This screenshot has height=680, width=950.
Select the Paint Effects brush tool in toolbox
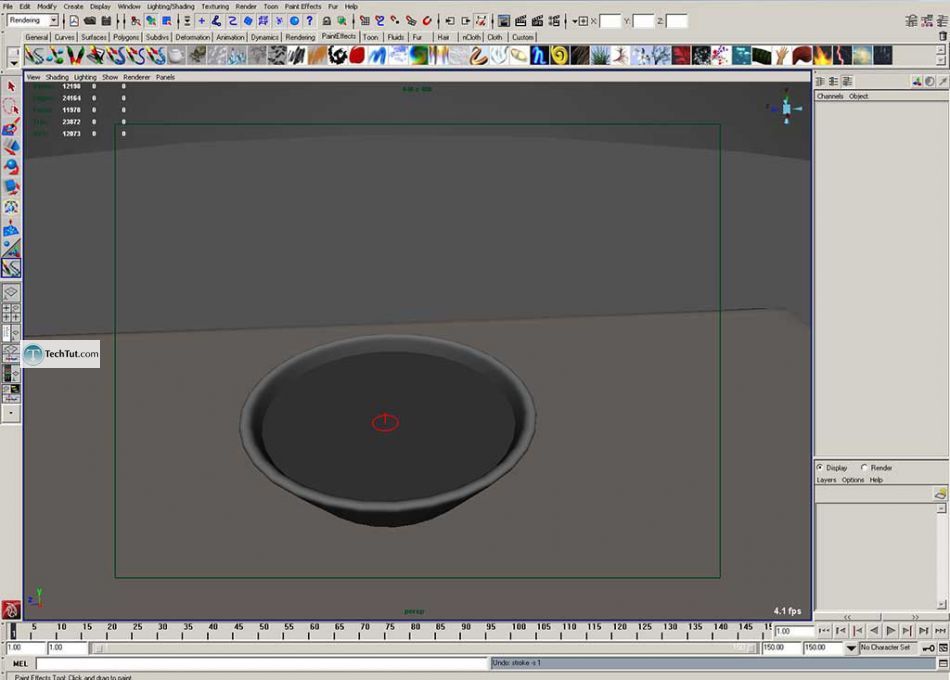tap(11, 269)
